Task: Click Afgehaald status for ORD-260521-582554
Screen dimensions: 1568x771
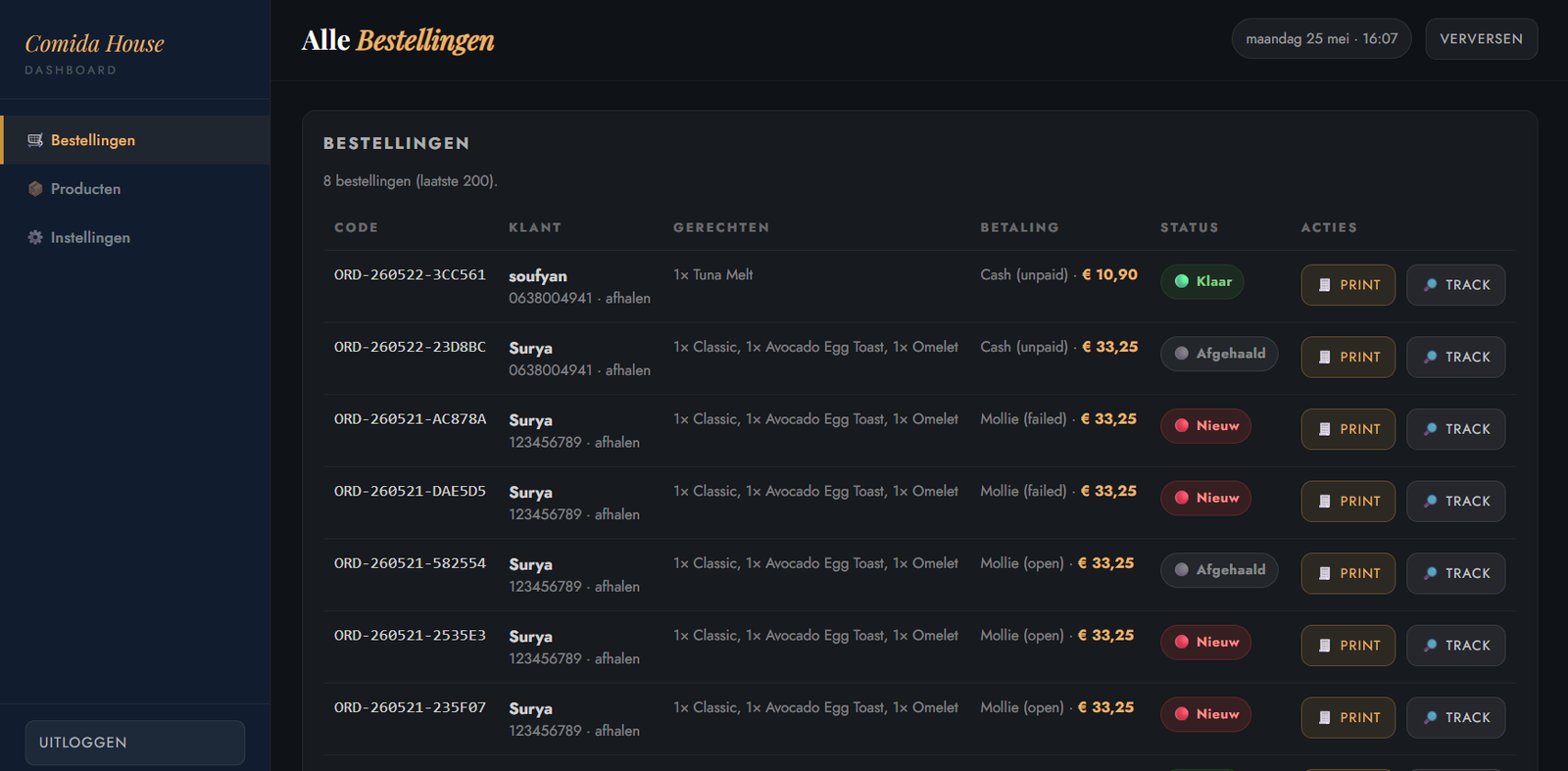Action: click(x=1219, y=570)
